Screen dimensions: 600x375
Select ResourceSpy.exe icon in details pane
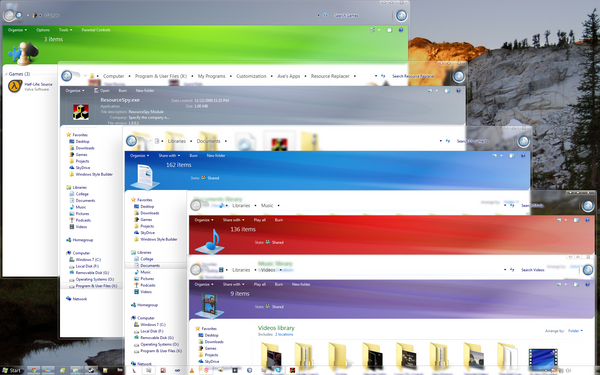[x=81, y=112]
